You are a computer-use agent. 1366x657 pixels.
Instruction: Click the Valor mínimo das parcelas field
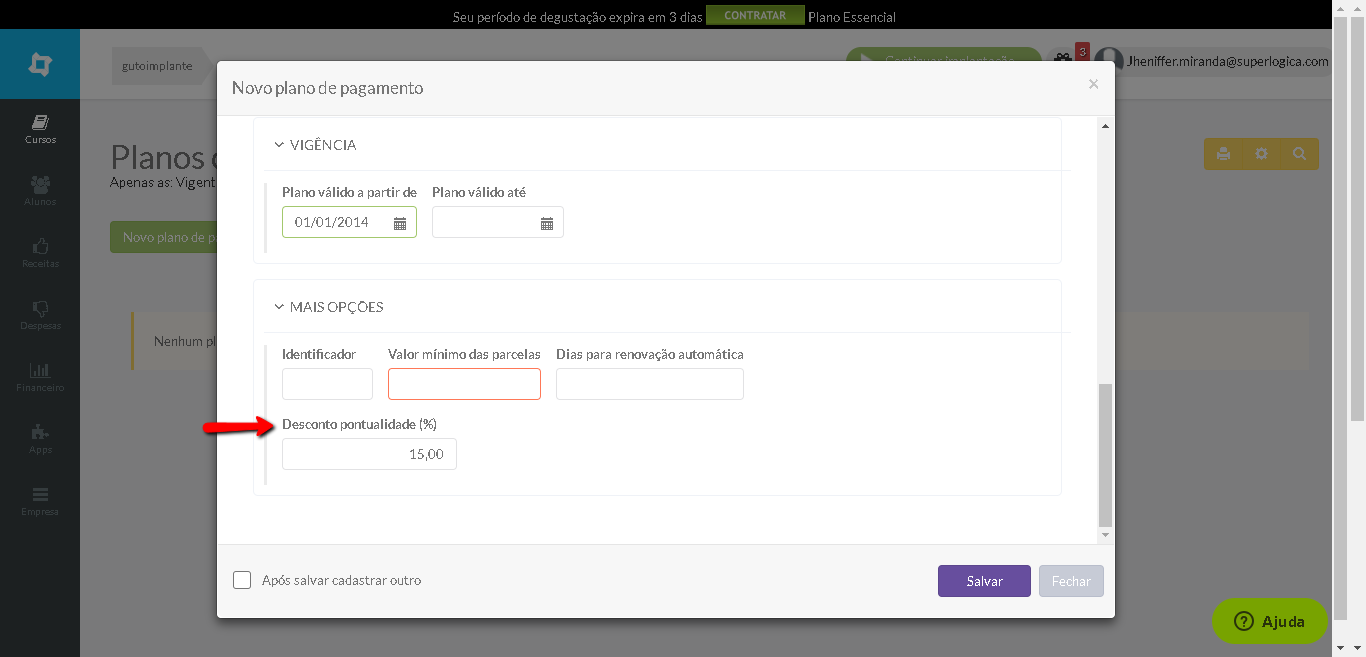point(464,384)
